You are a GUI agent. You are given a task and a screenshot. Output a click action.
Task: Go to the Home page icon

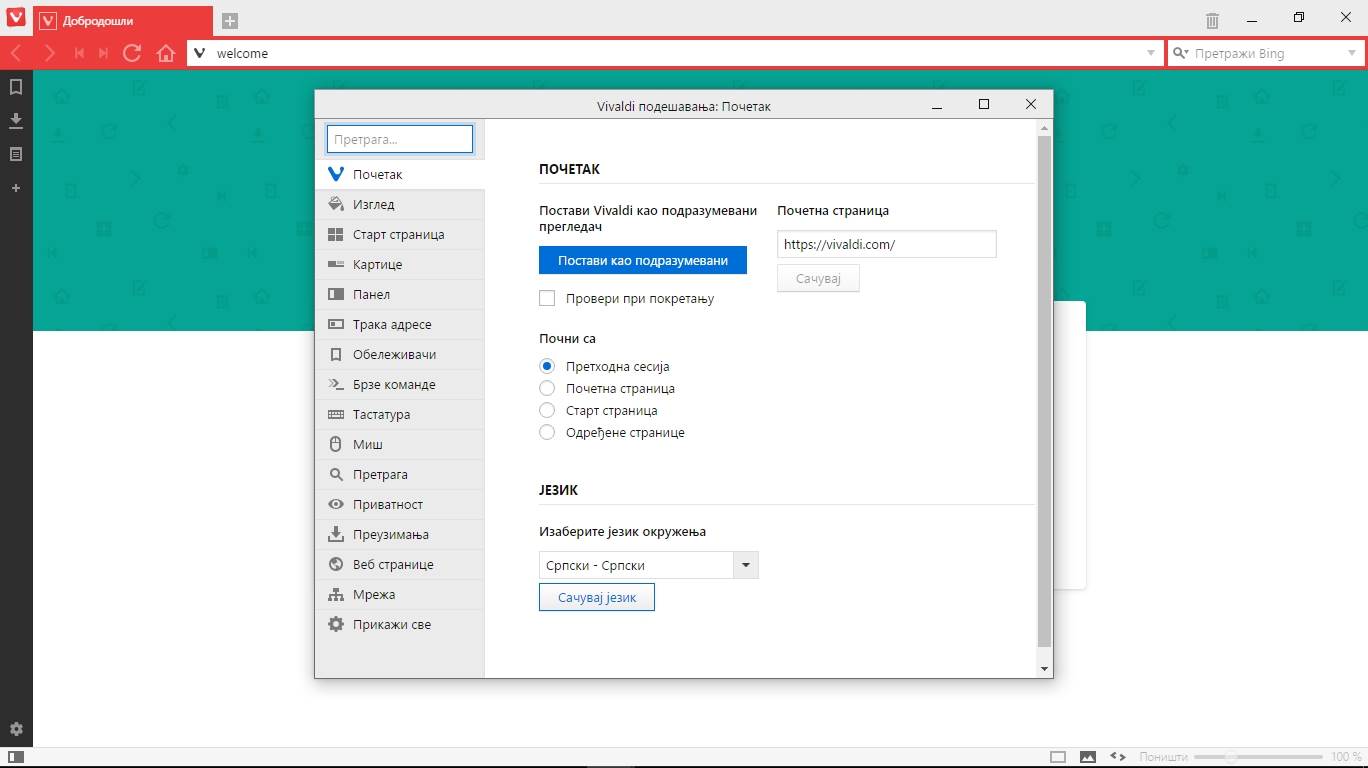click(166, 53)
